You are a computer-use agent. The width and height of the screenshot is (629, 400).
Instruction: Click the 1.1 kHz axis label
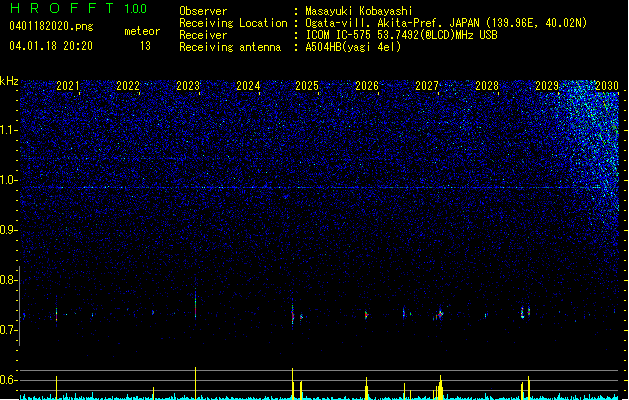[x=9, y=130]
